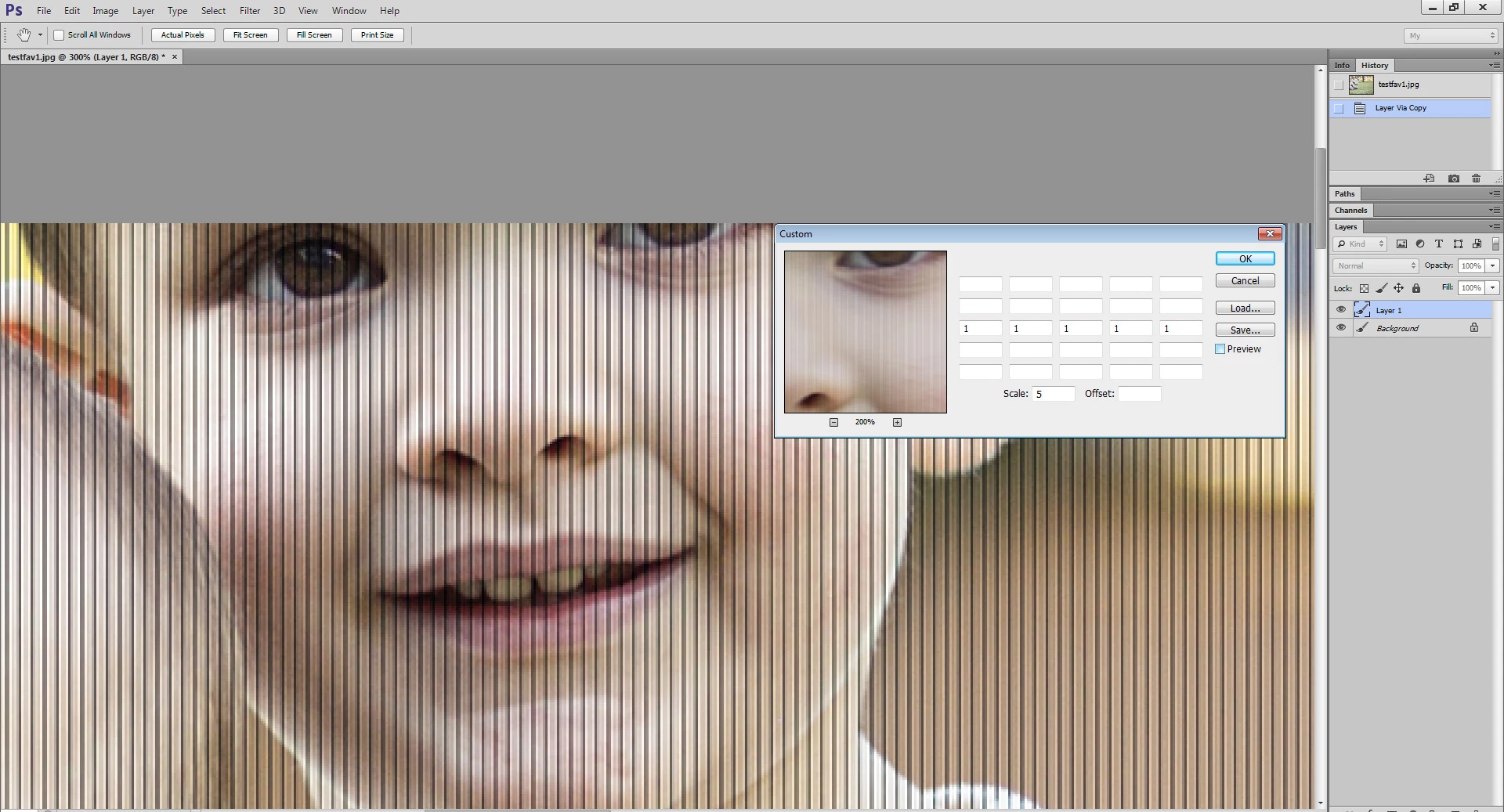Zoom in Custom dialog preview with plus
Image resolution: width=1504 pixels, height=812 pixels.
point(898,422)
